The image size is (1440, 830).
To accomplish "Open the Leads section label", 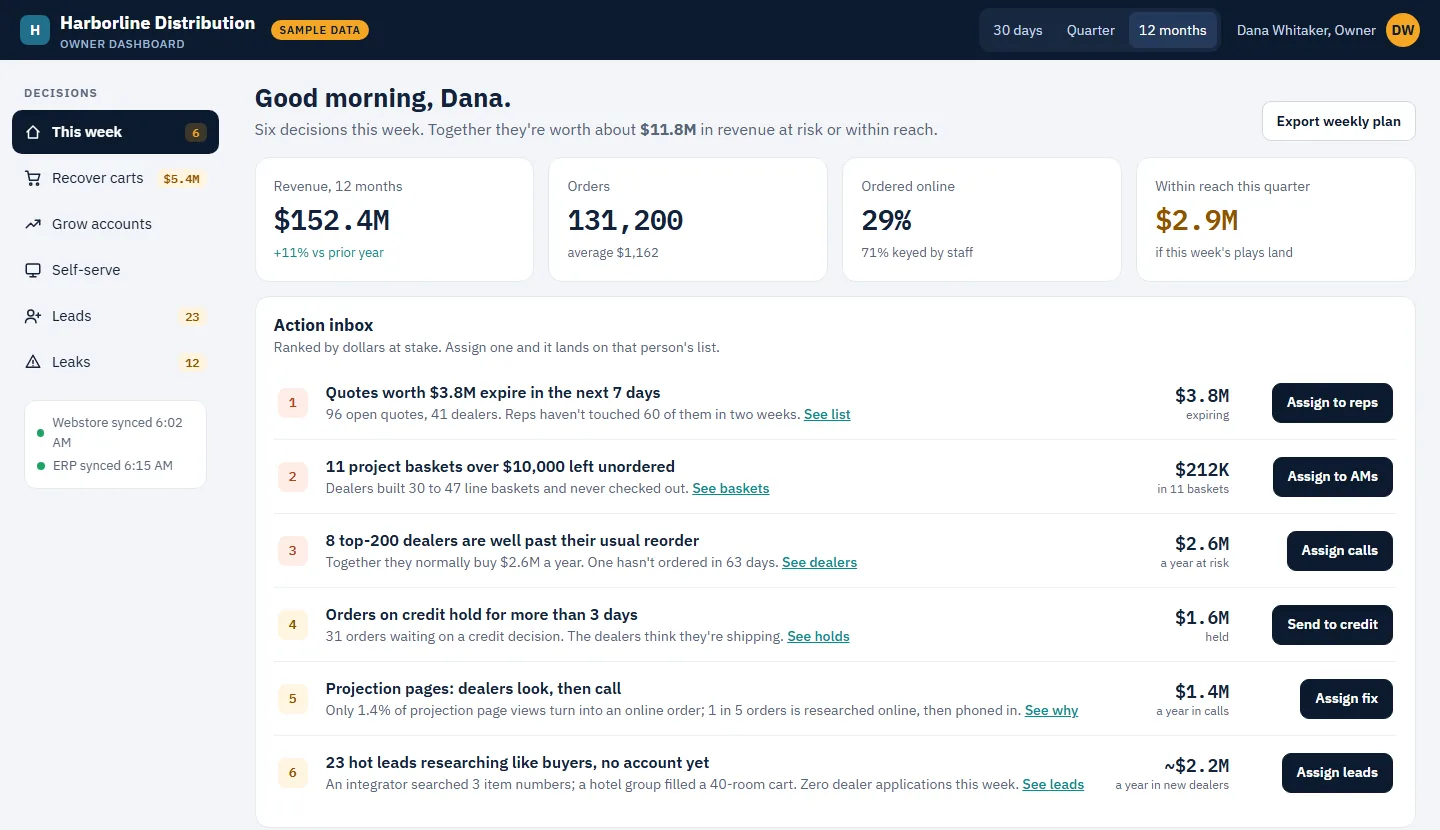I will point(72,316).
